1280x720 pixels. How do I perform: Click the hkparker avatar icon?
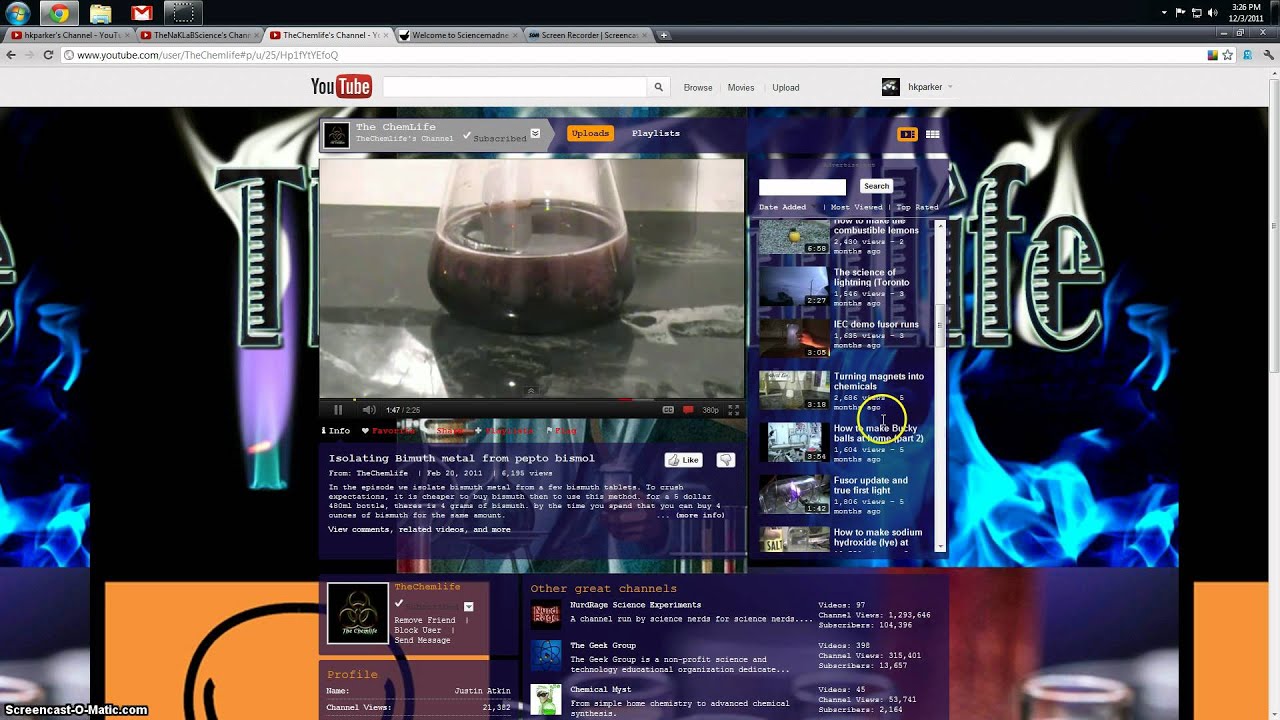890,87
